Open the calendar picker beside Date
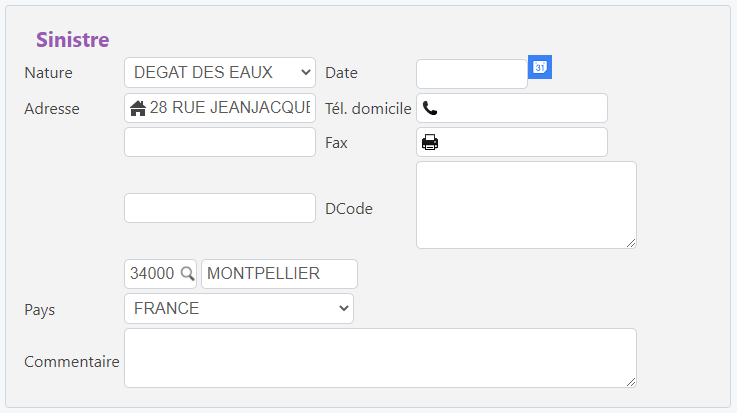The height and width of the screenshot is (413, 737). (539, 67)
